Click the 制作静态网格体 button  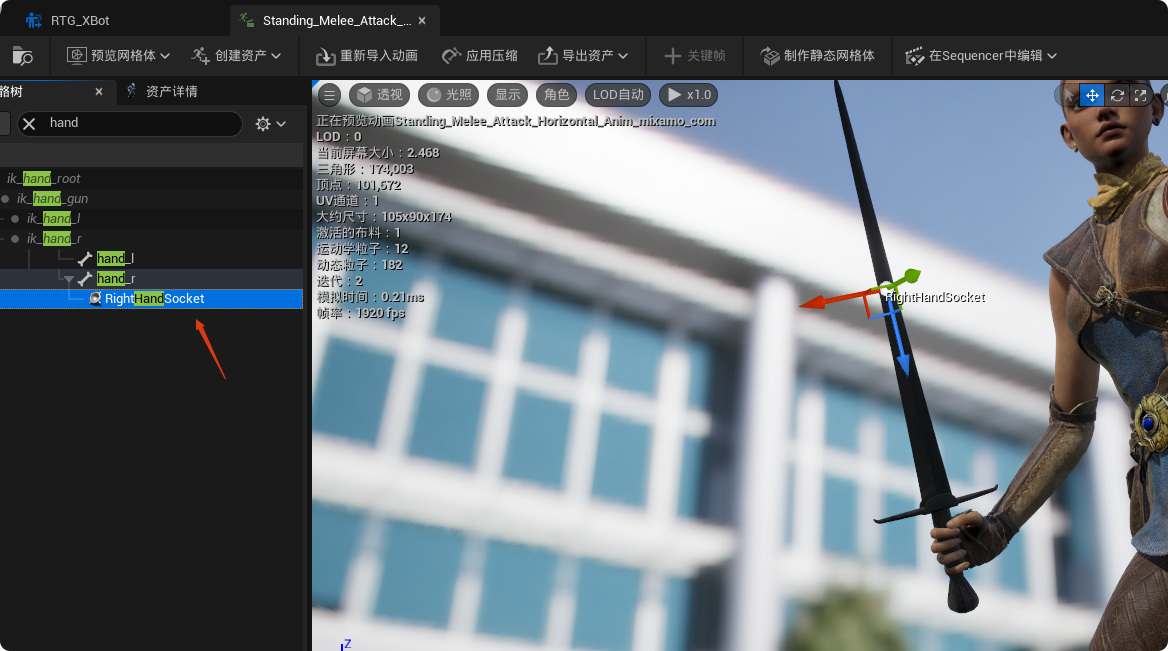(x=817, y=56)
